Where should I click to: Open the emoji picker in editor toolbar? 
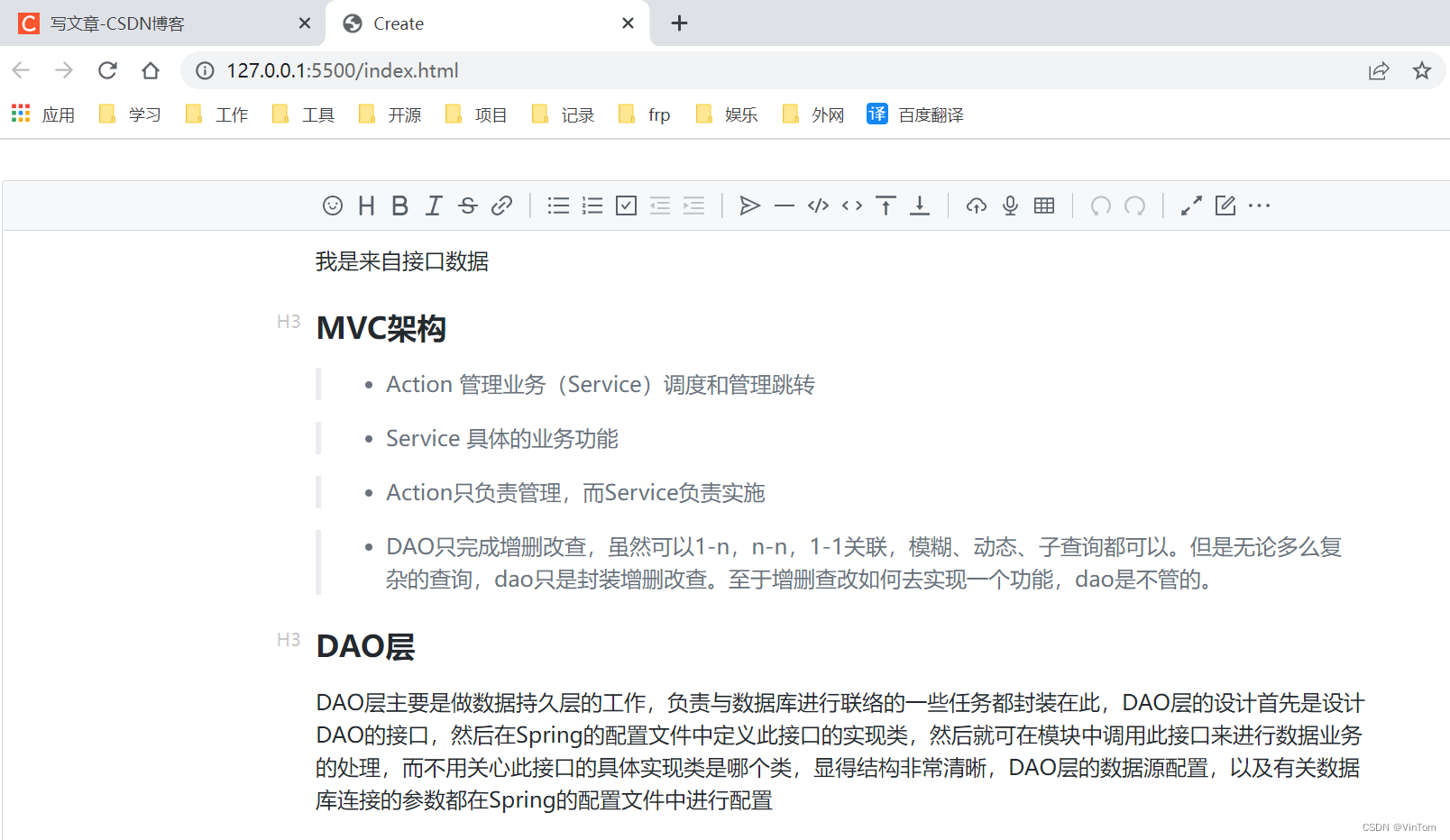[333, 205]
